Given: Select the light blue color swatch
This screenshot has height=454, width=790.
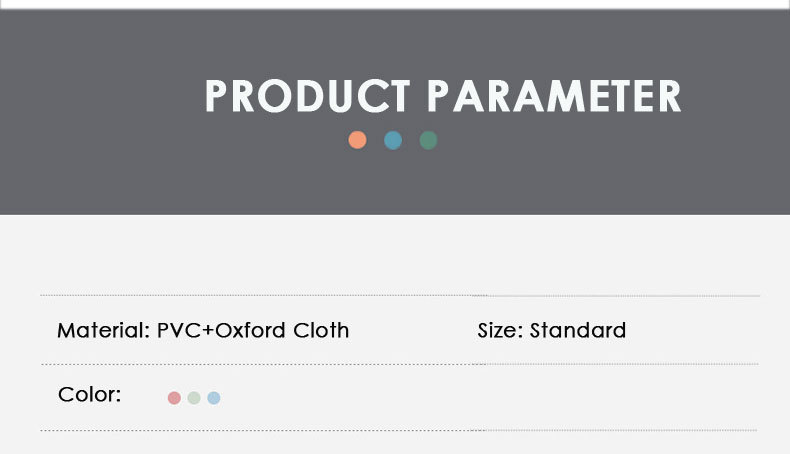Looking at the screenshot, I should (x=214, y=398).
